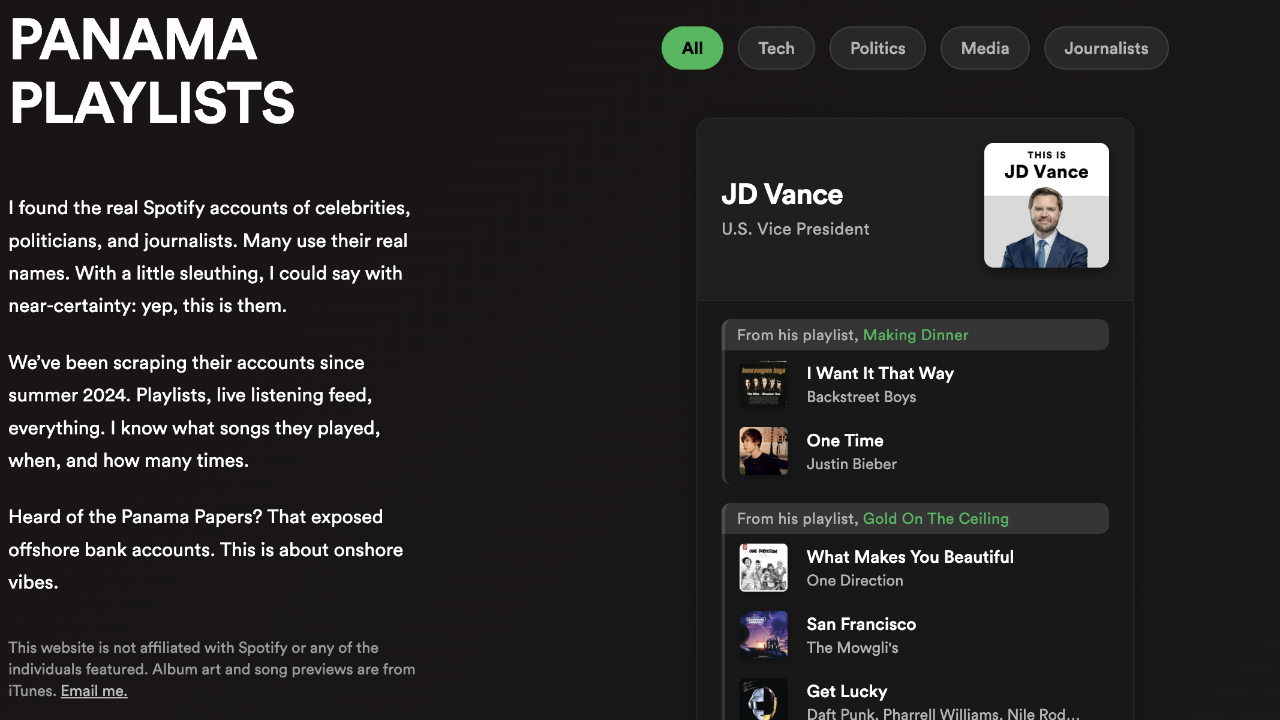1280x720 pixels.
Task: Click the Panama Playlists site title
Action: tap(152, 71)
